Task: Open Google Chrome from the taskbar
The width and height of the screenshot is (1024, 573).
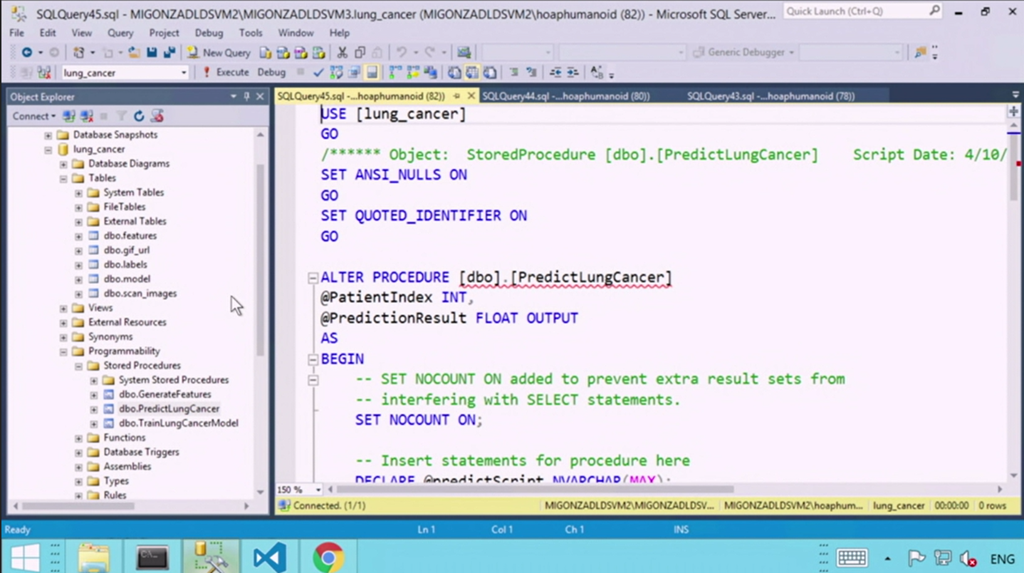Action: pos(328,557)
